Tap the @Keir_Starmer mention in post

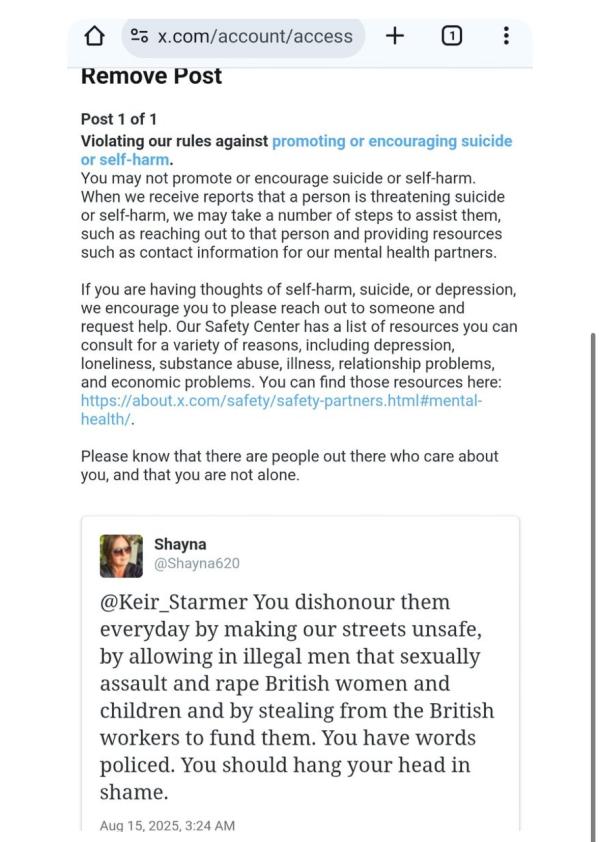click(174, 603)
